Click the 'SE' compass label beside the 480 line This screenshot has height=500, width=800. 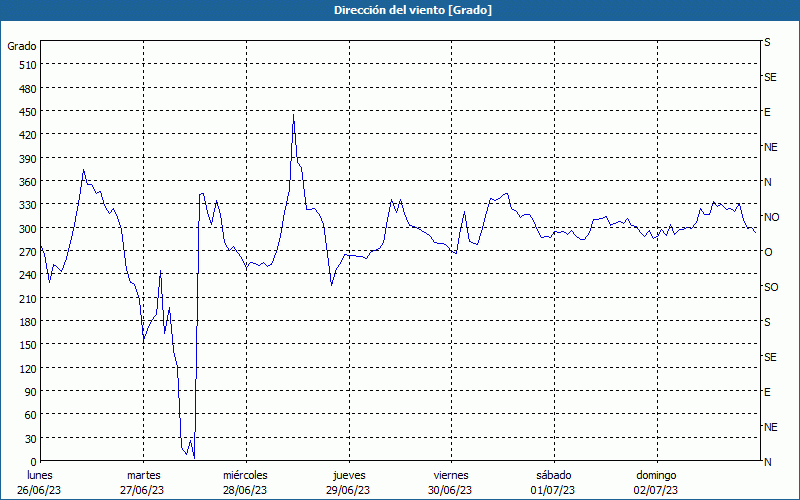click(770, 78)
